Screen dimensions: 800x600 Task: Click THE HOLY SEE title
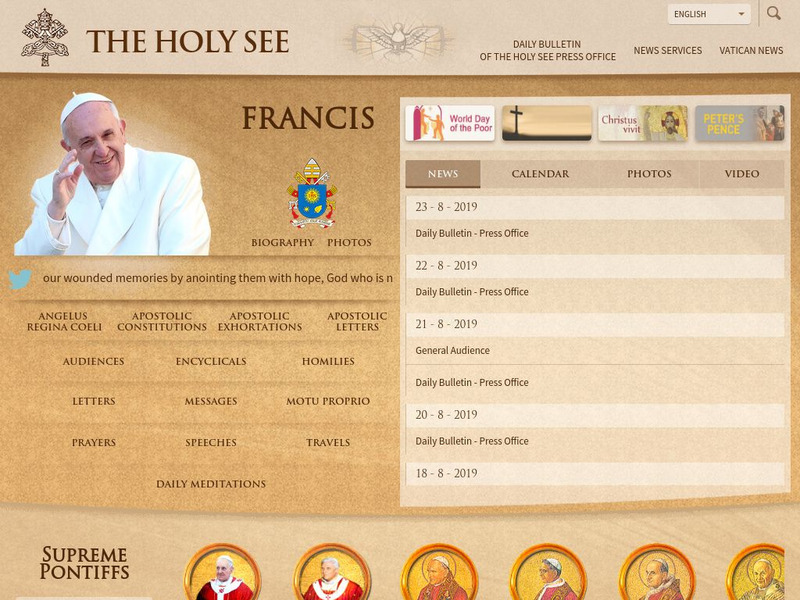[x=188, y=41]
